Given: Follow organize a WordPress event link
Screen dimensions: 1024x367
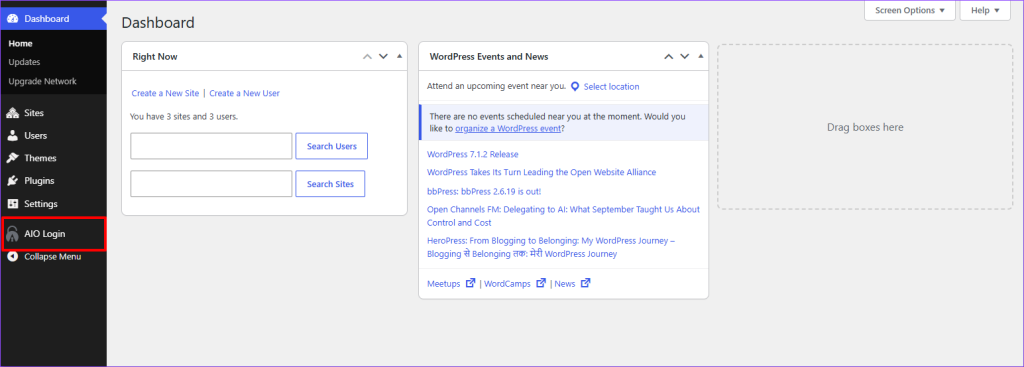Looking at the screenshot, I should 508,129.
